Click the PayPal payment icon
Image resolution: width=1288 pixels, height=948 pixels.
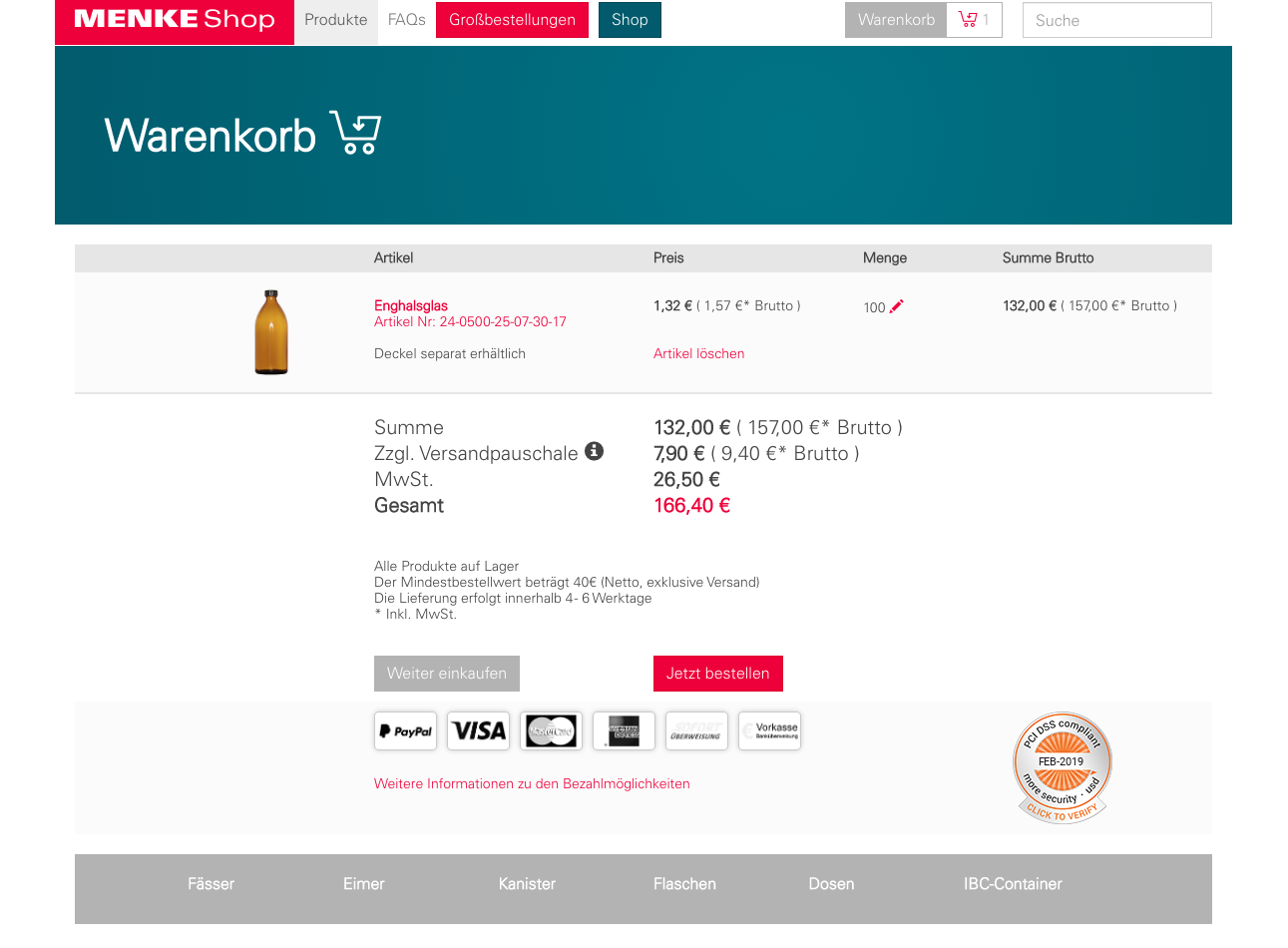click(x=405, y=731)
